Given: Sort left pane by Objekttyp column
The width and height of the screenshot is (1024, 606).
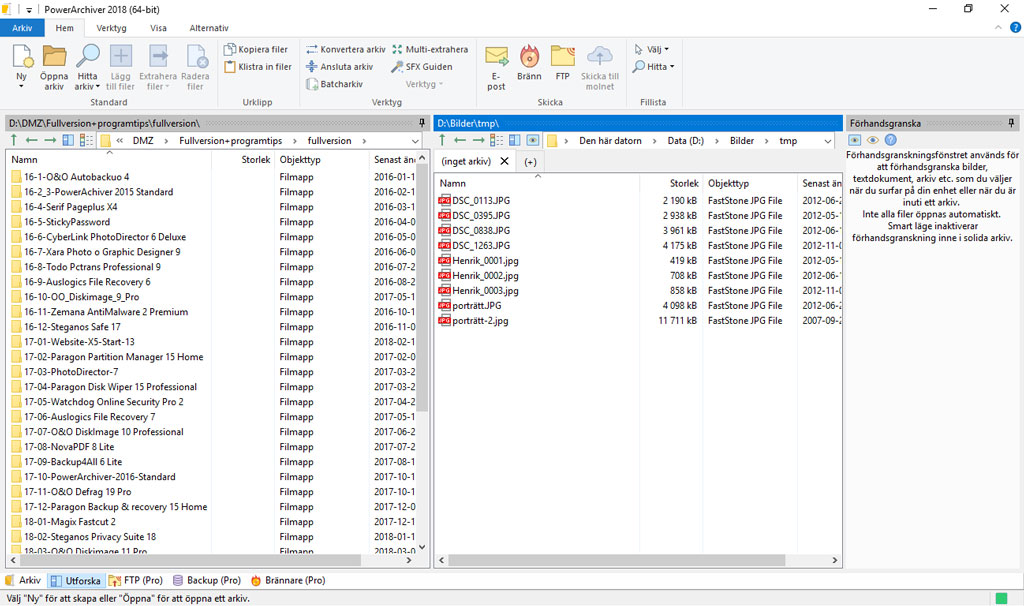Looking at the screenshot, I should [300, 159].
